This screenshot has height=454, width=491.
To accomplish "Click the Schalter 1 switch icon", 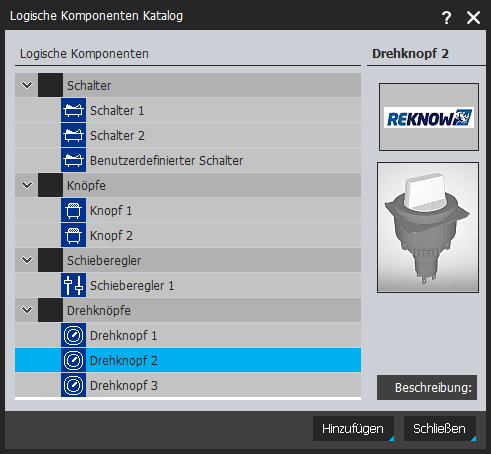I will [73, 110].
